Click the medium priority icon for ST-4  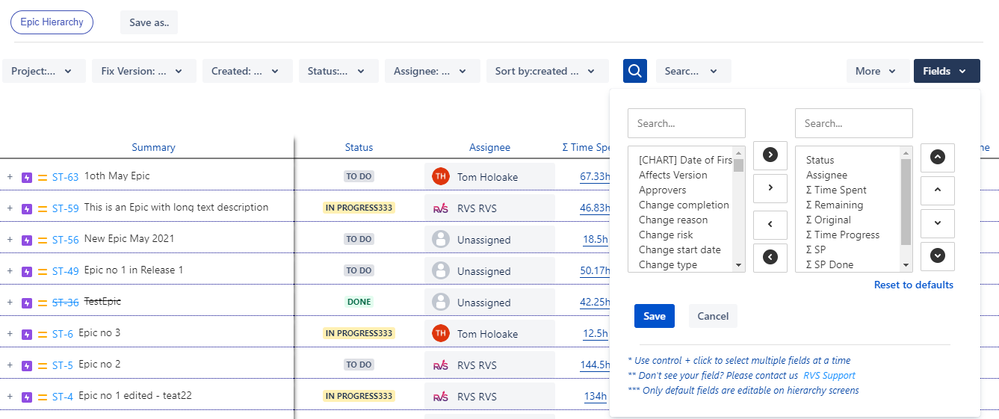[x=43, y=397]
